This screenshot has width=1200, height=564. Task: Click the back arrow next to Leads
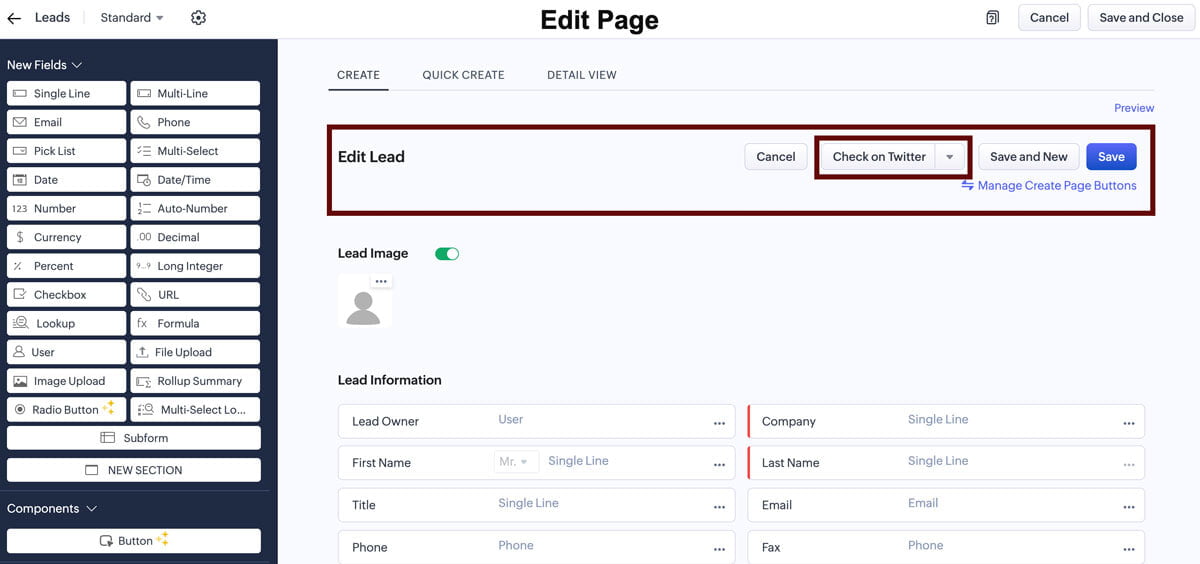(14, 18)
